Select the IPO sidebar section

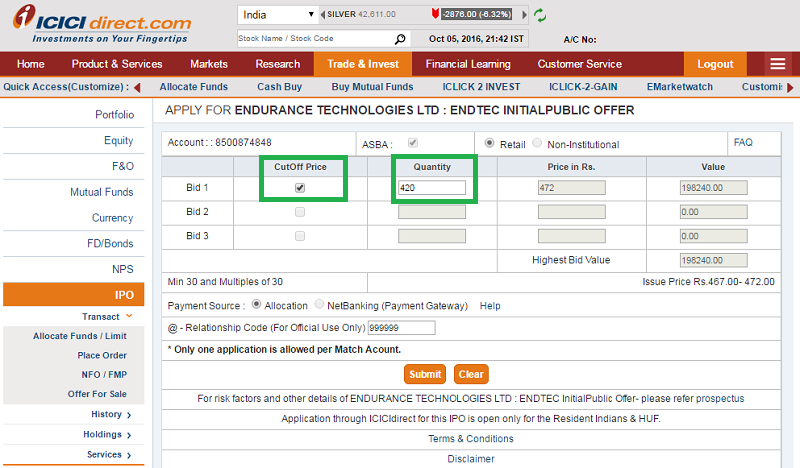point(73,294)
